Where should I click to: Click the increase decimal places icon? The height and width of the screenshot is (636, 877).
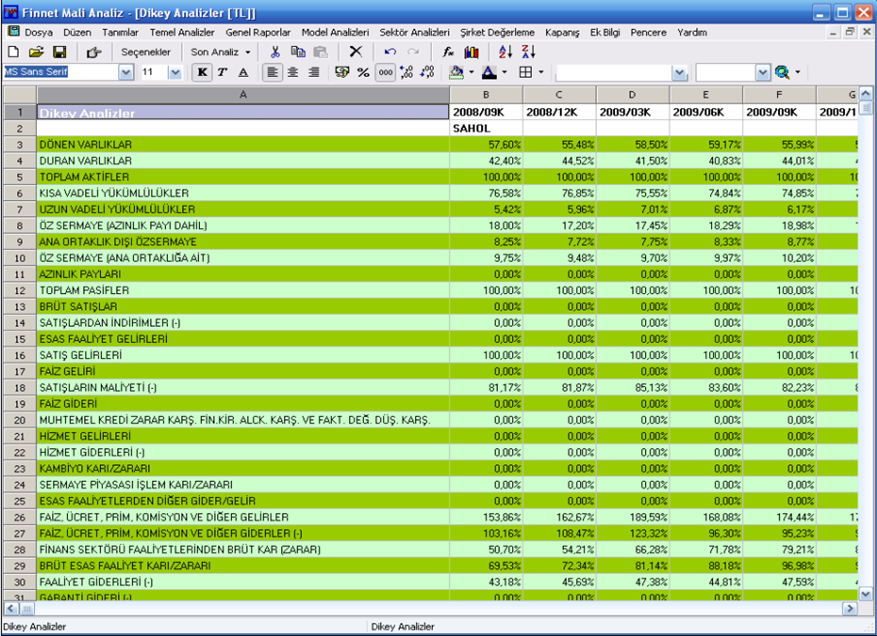407,72
